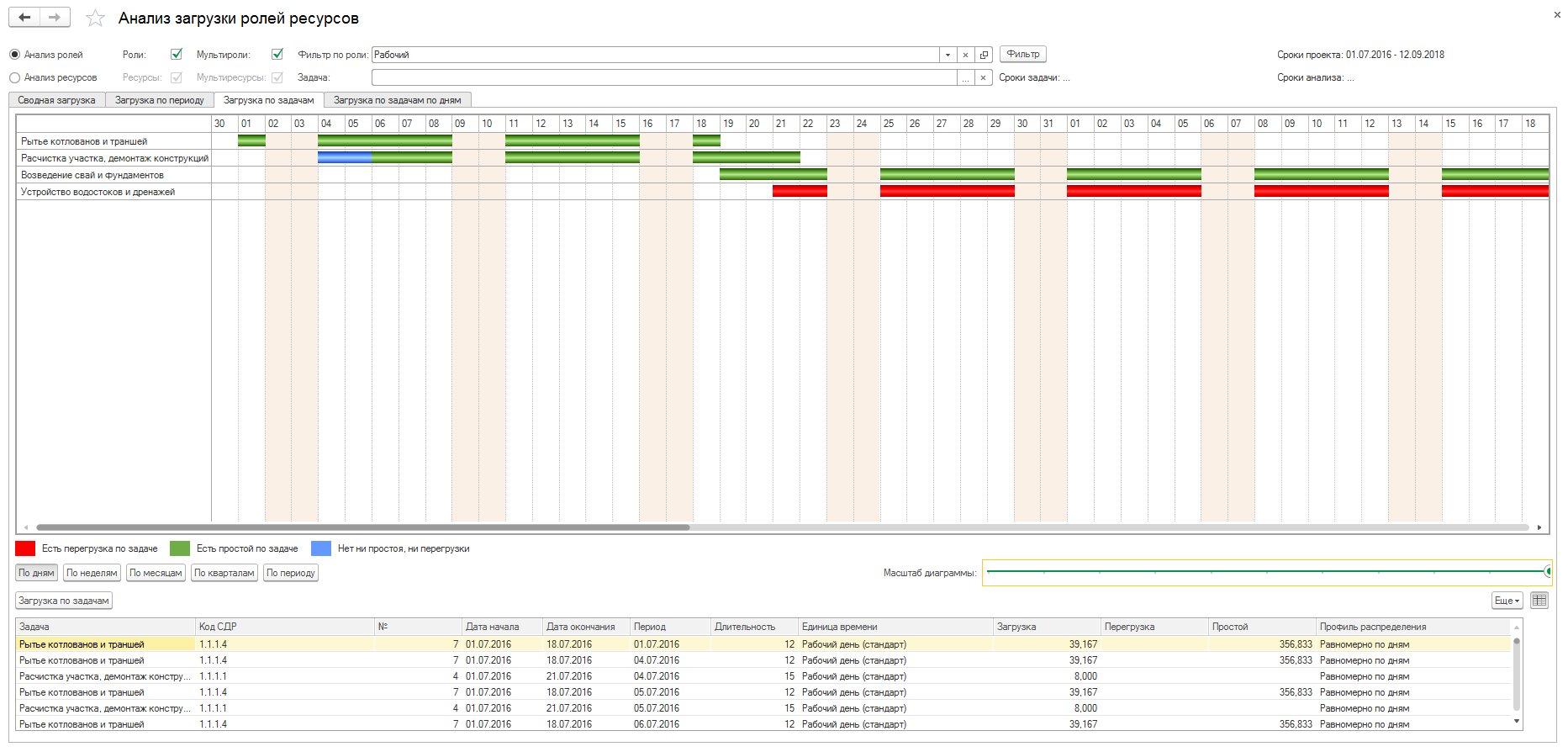This screenshot has width=1568, height=752.
Task: Open role filter selection form icon
Action: pos(984,55)
